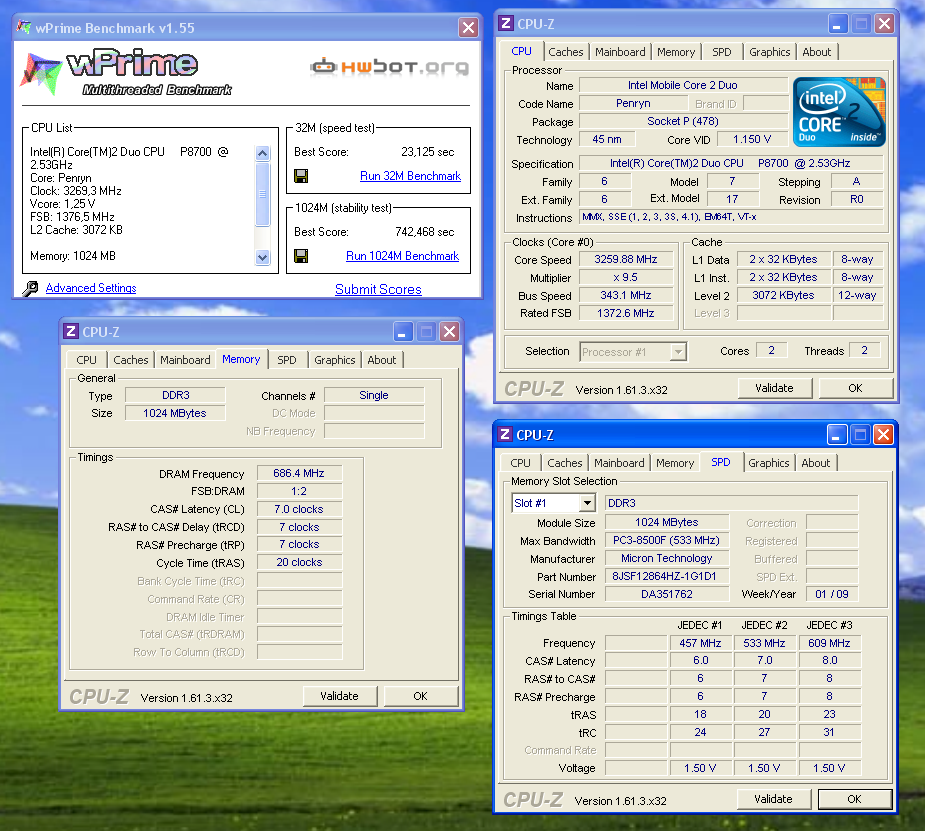
Task: Run the 1024M Benchmark
Action: 402,256
